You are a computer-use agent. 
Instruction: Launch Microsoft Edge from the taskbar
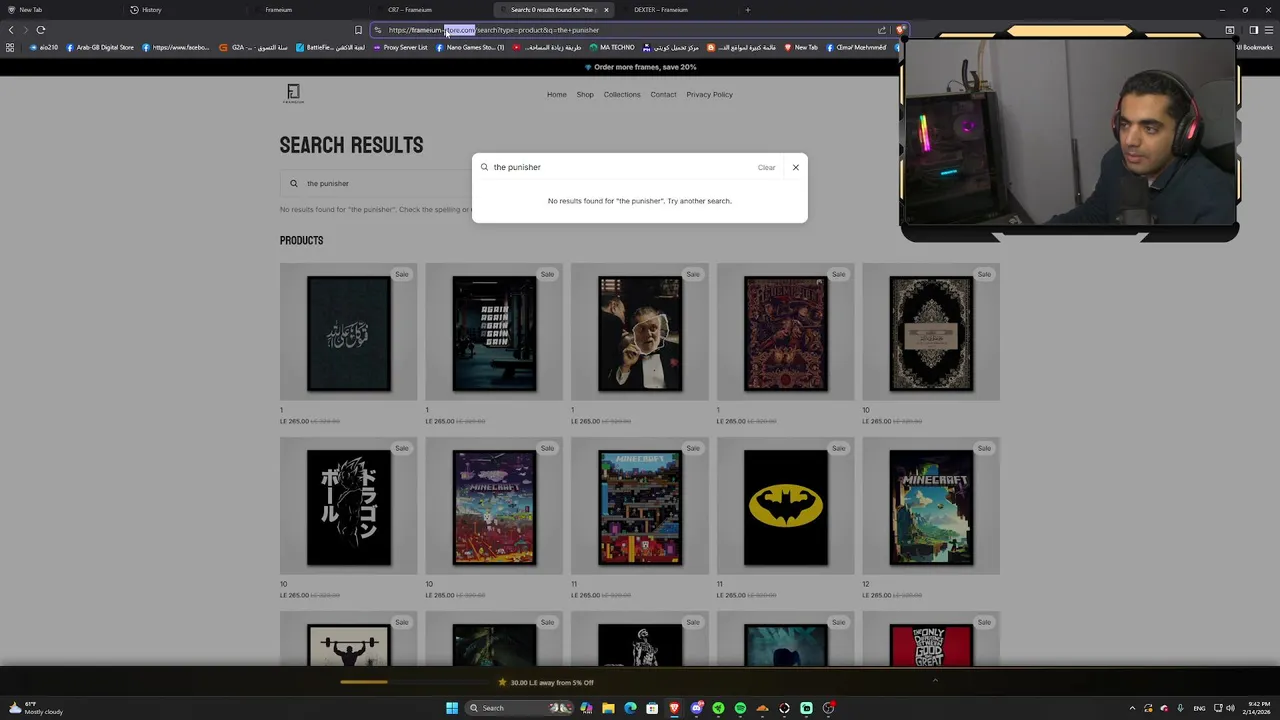[630, 708]
